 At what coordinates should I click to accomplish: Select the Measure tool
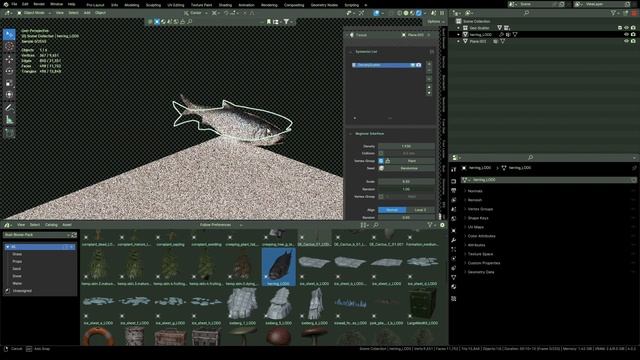[9, 120]
